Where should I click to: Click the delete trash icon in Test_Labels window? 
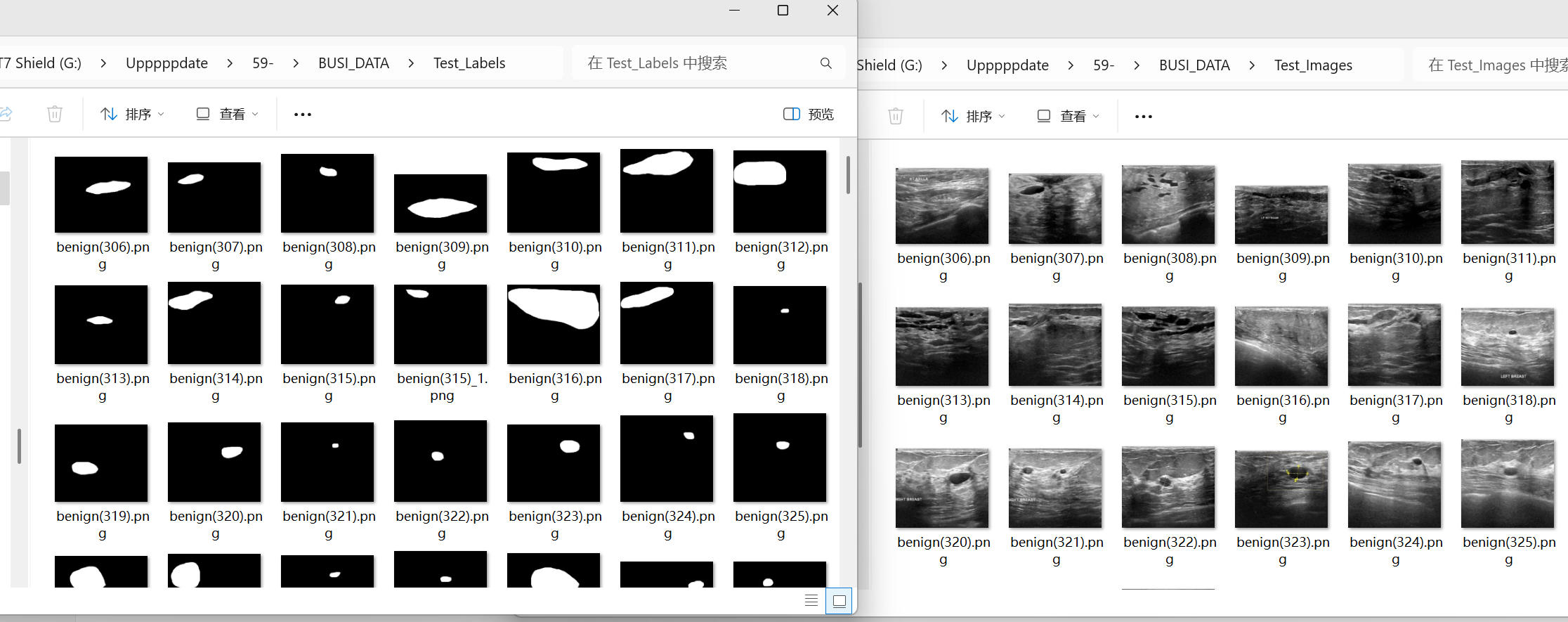pyautogui.click(x=55, y=114)
